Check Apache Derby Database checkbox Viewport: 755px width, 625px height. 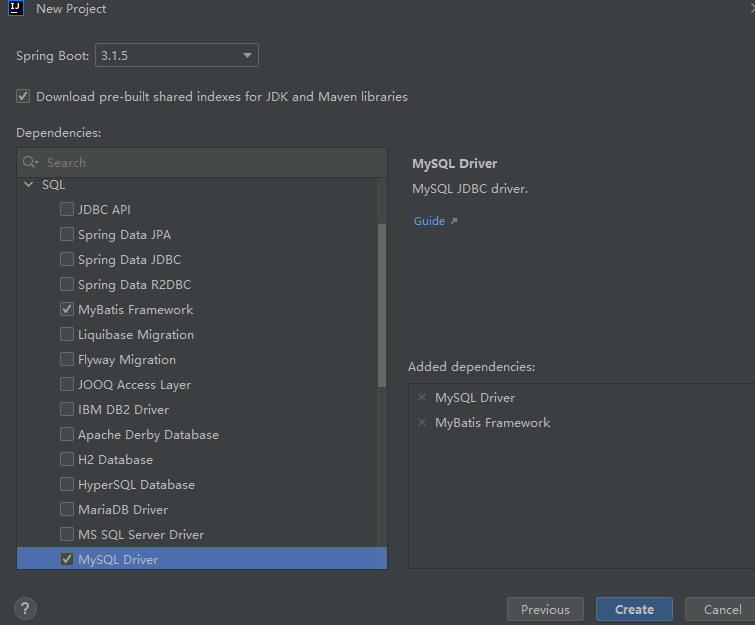[66, 434]
